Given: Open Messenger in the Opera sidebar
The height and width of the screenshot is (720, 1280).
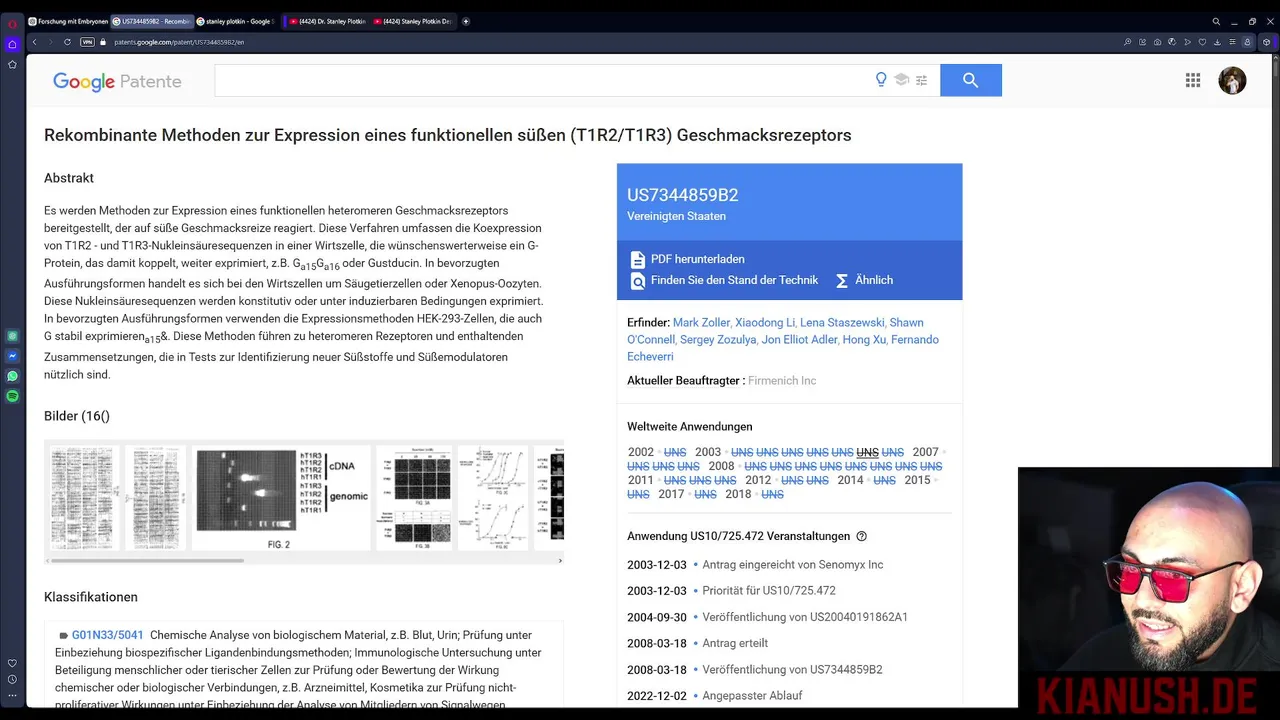Looking at the screenshot, I should [12, 356].
